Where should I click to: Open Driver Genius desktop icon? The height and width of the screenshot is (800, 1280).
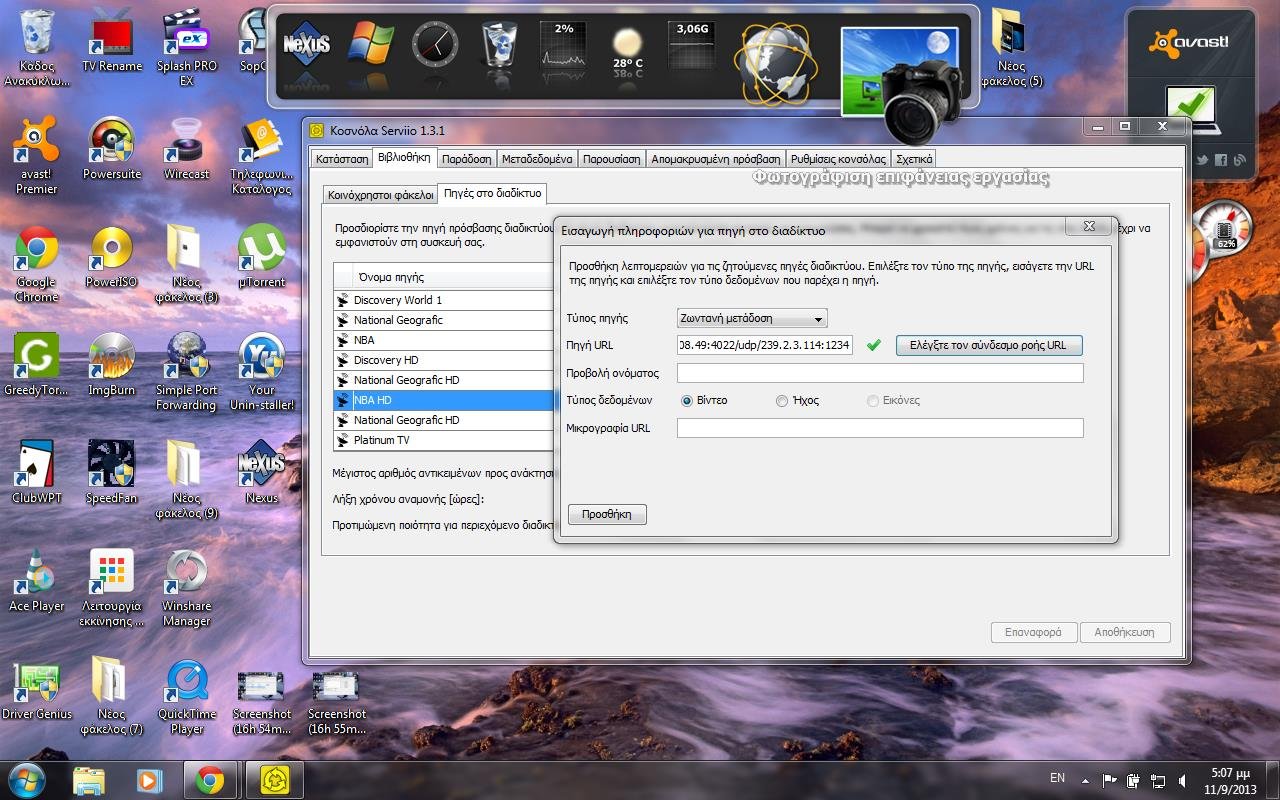[x=37, y=688]
